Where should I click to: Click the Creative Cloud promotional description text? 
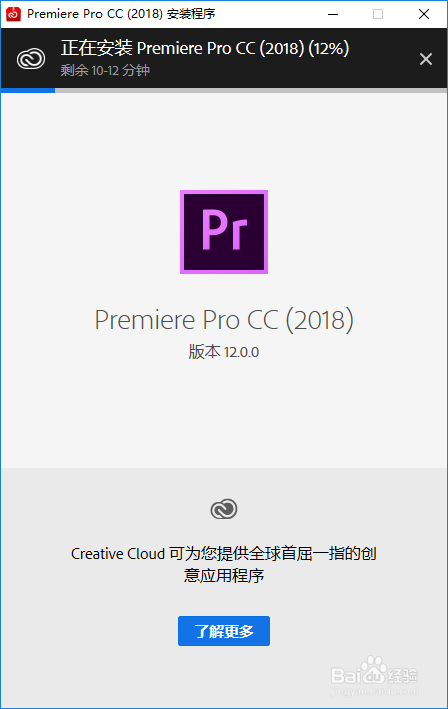tap(224, 564)
